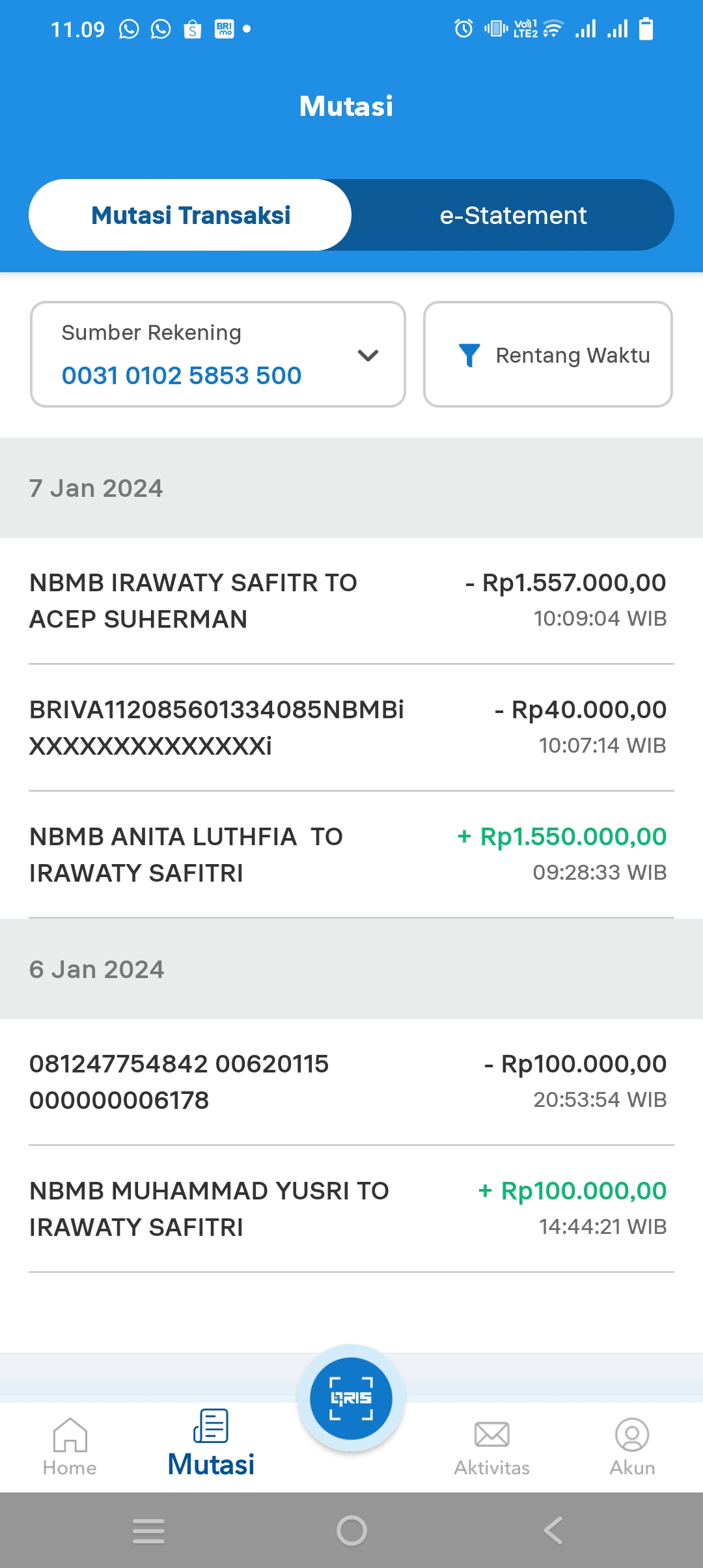This screenshot has width=703, height=1568.
Task: Open ANITA LUTHFIA incoming transfer entry
Action: [351, 854]
